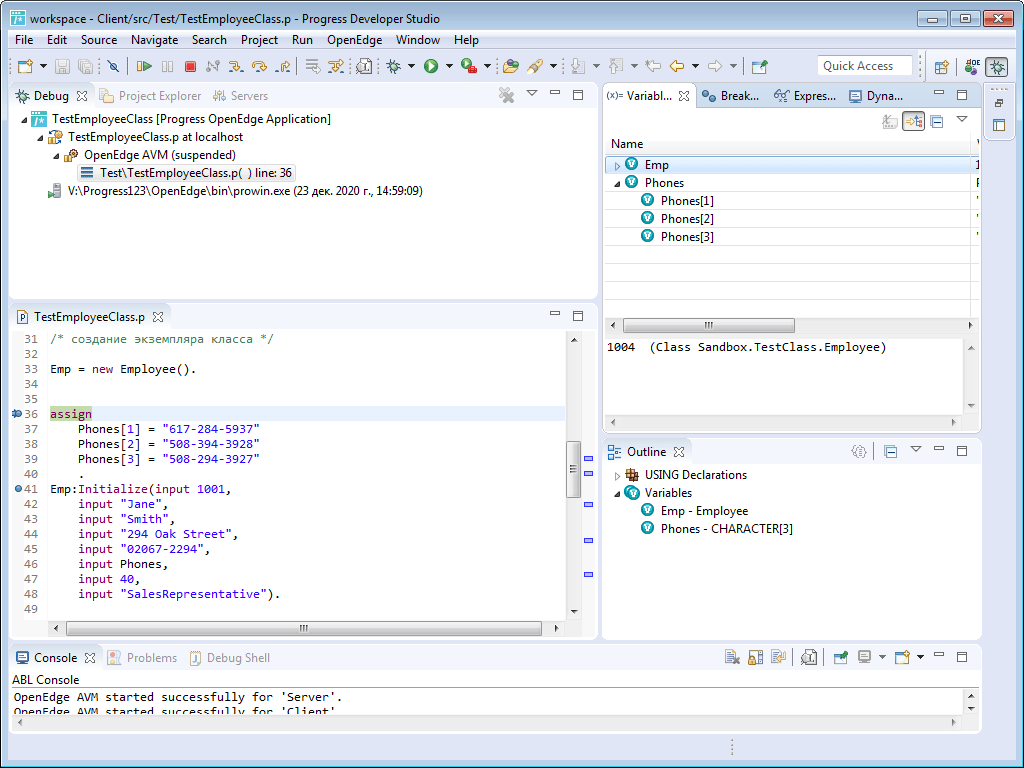
Task: Click Collapse All icon in Outline view
Action: tap(890, 451)
